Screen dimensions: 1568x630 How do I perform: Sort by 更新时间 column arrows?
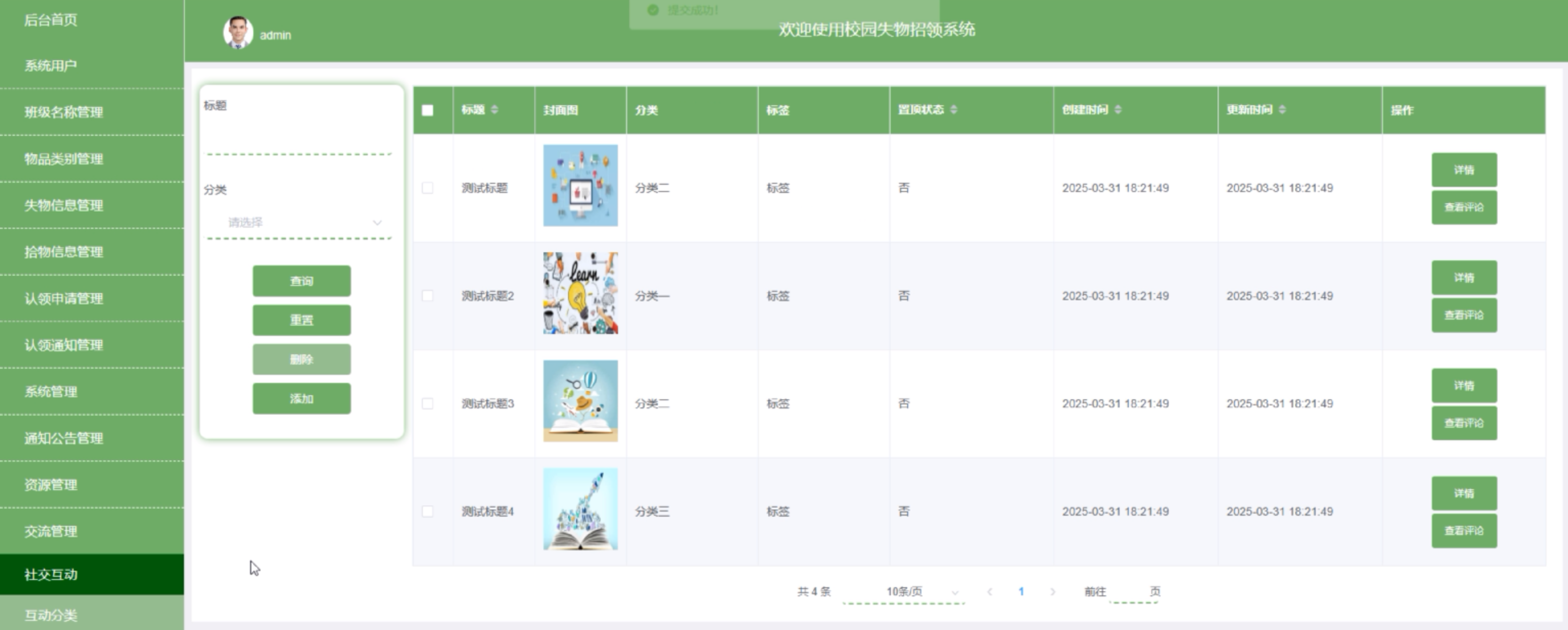1282,110
